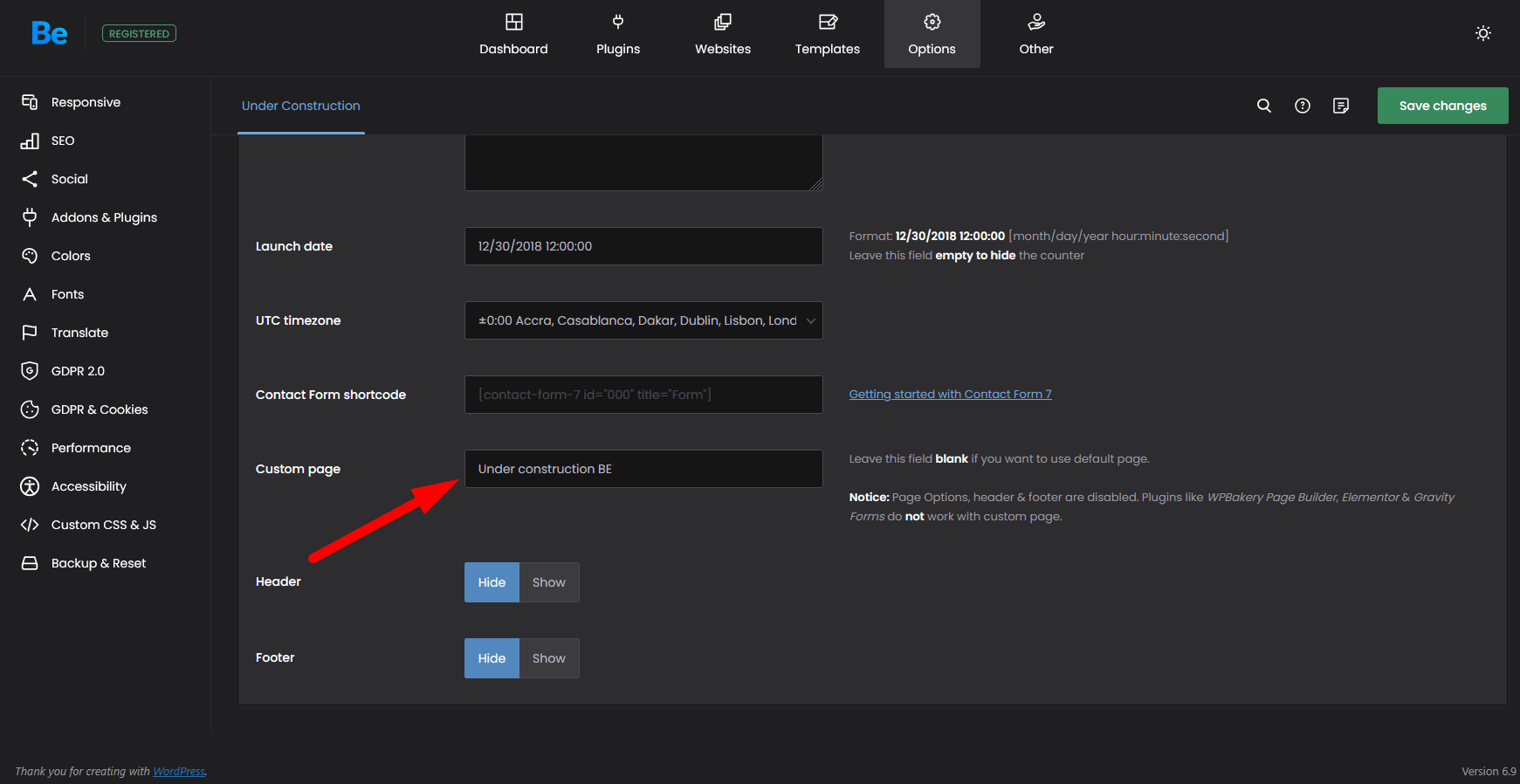Click the search magnifier icon
The height and width of the screenshot is (784, 1520).
(1263, 106)
